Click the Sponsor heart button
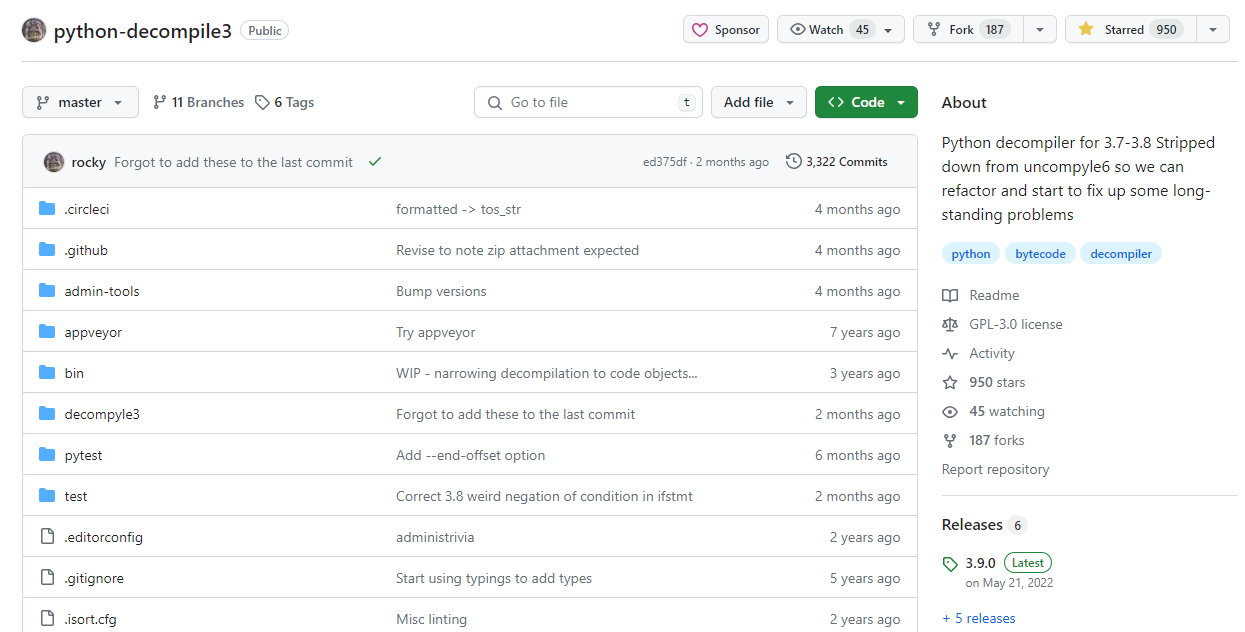 click(726, 30)
